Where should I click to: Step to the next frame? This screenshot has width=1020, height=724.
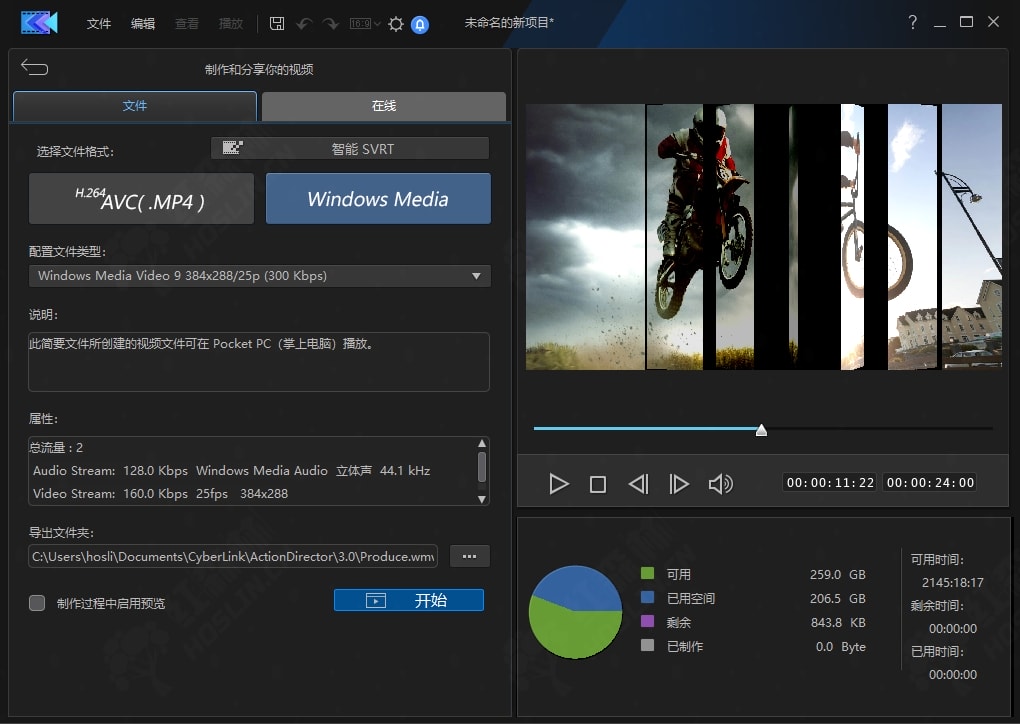679,485
